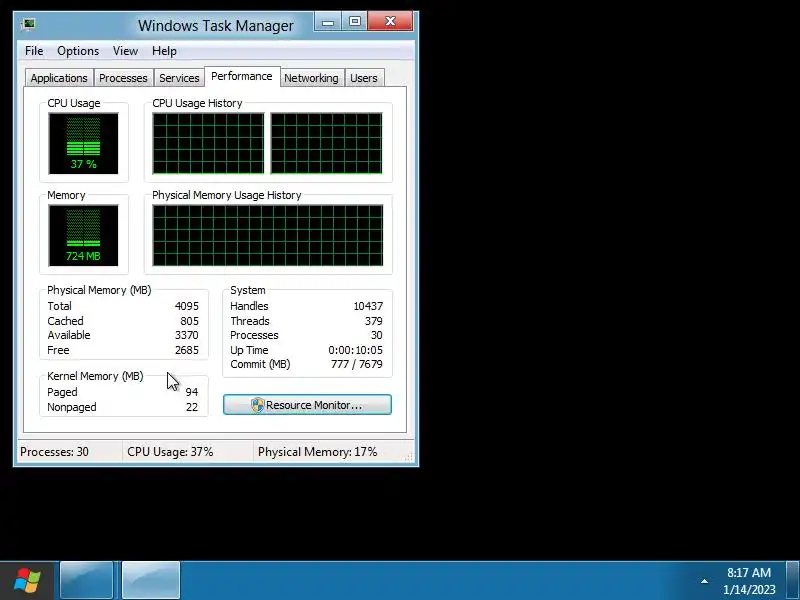The width and height of the screenshot is (800, 600).
Task: Open the Help menu
Action: pos(164,51)
